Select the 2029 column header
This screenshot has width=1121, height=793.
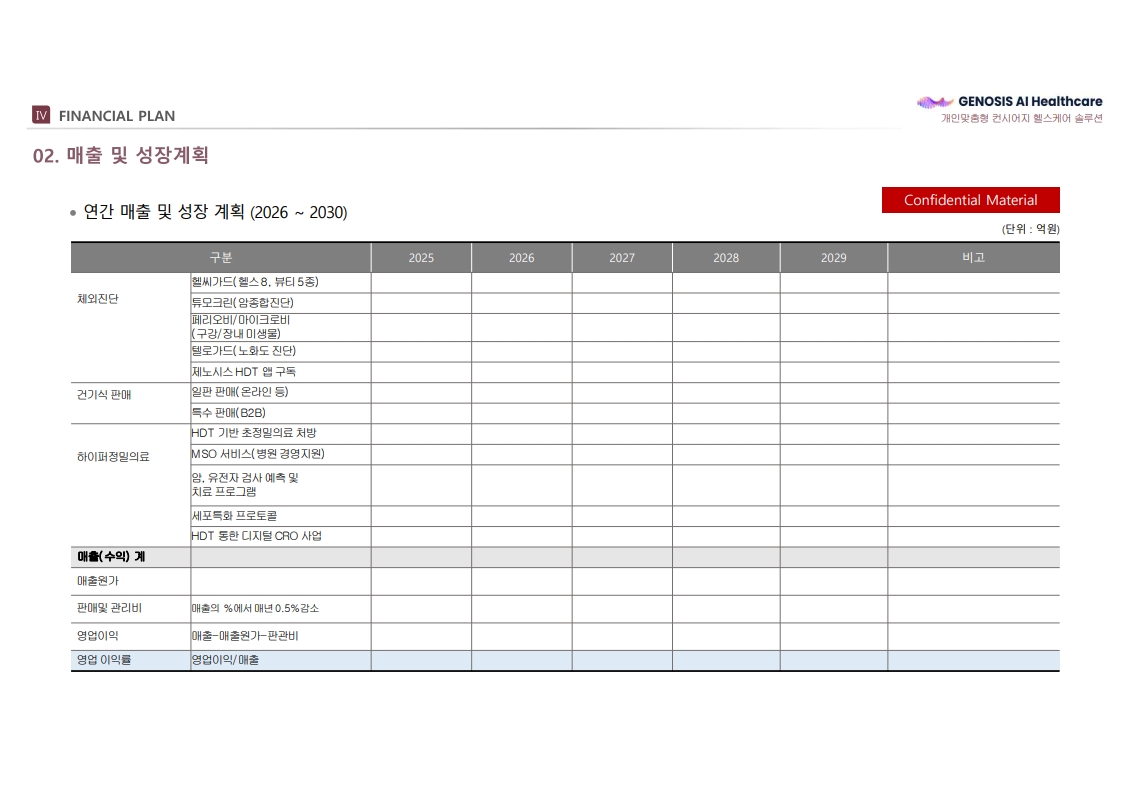[834, 258]
